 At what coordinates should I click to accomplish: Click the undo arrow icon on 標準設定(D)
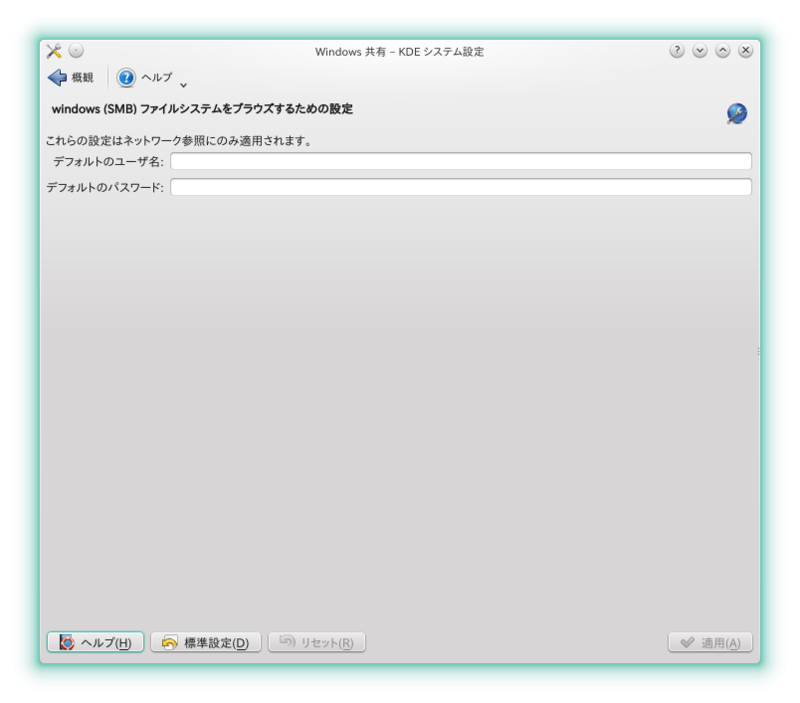click(169, 642)
